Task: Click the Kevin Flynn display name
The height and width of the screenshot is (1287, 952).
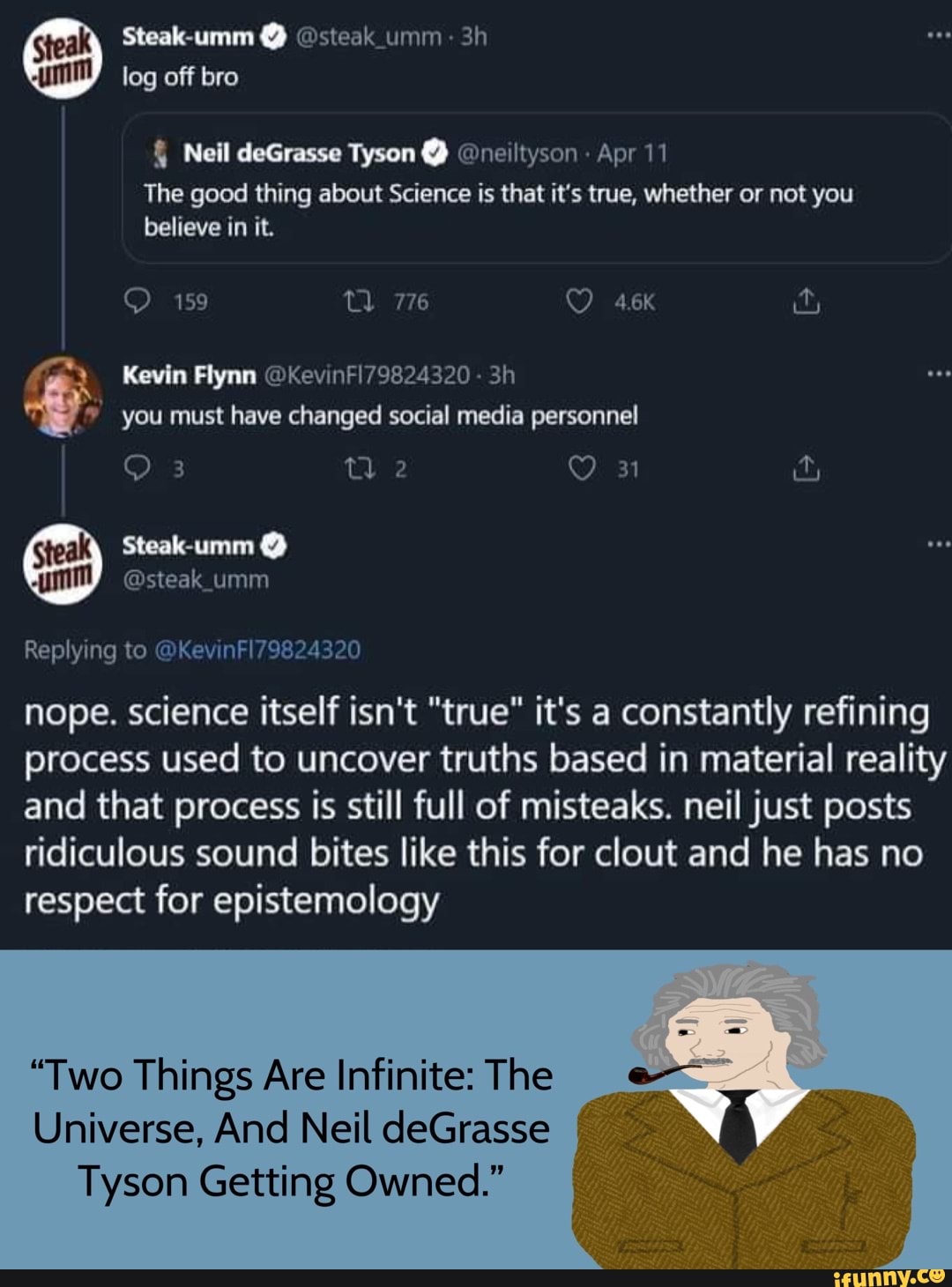Action: (x=189, y=376)
